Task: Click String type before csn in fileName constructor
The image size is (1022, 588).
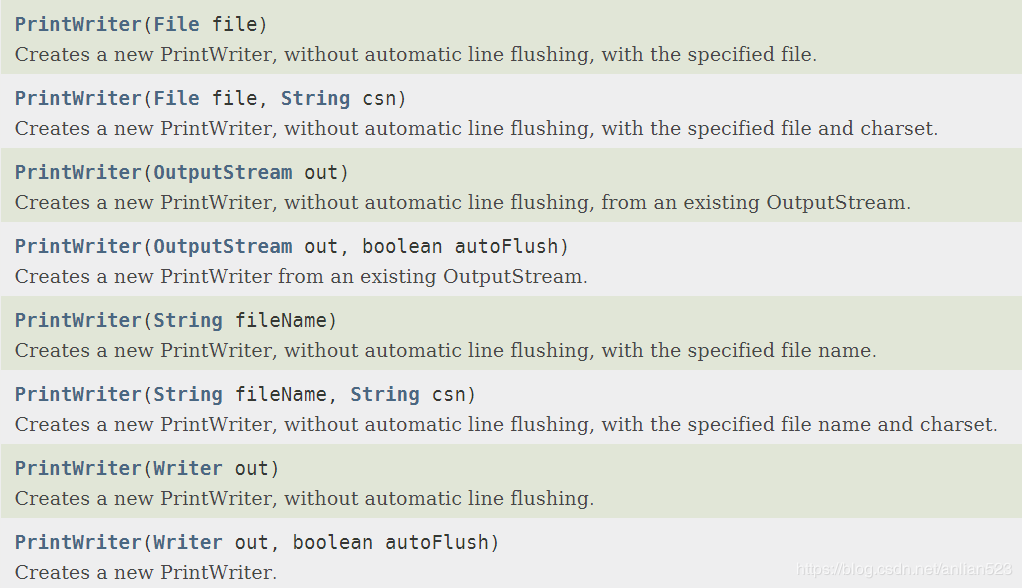Action: pyautogui.click(x=385, y=394)
